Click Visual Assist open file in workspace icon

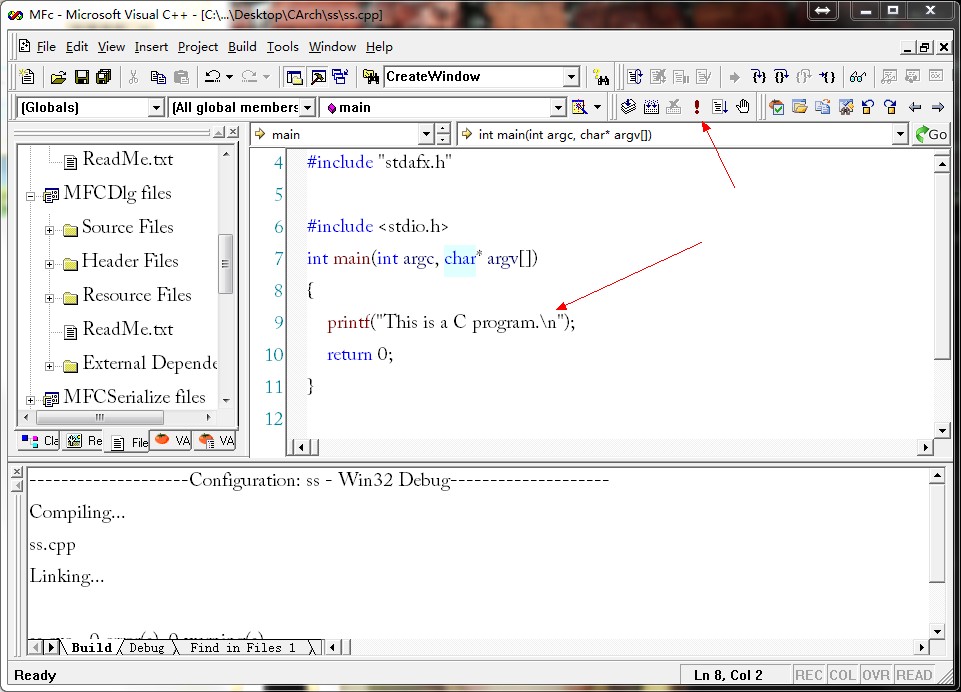pos(800,107)
